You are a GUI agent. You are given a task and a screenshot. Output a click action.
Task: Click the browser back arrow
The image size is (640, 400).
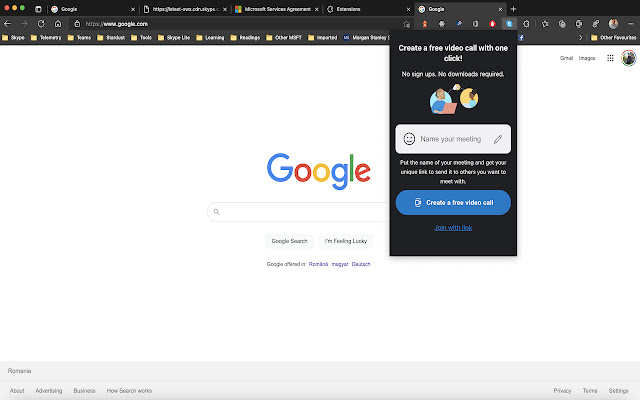[7, 24]
